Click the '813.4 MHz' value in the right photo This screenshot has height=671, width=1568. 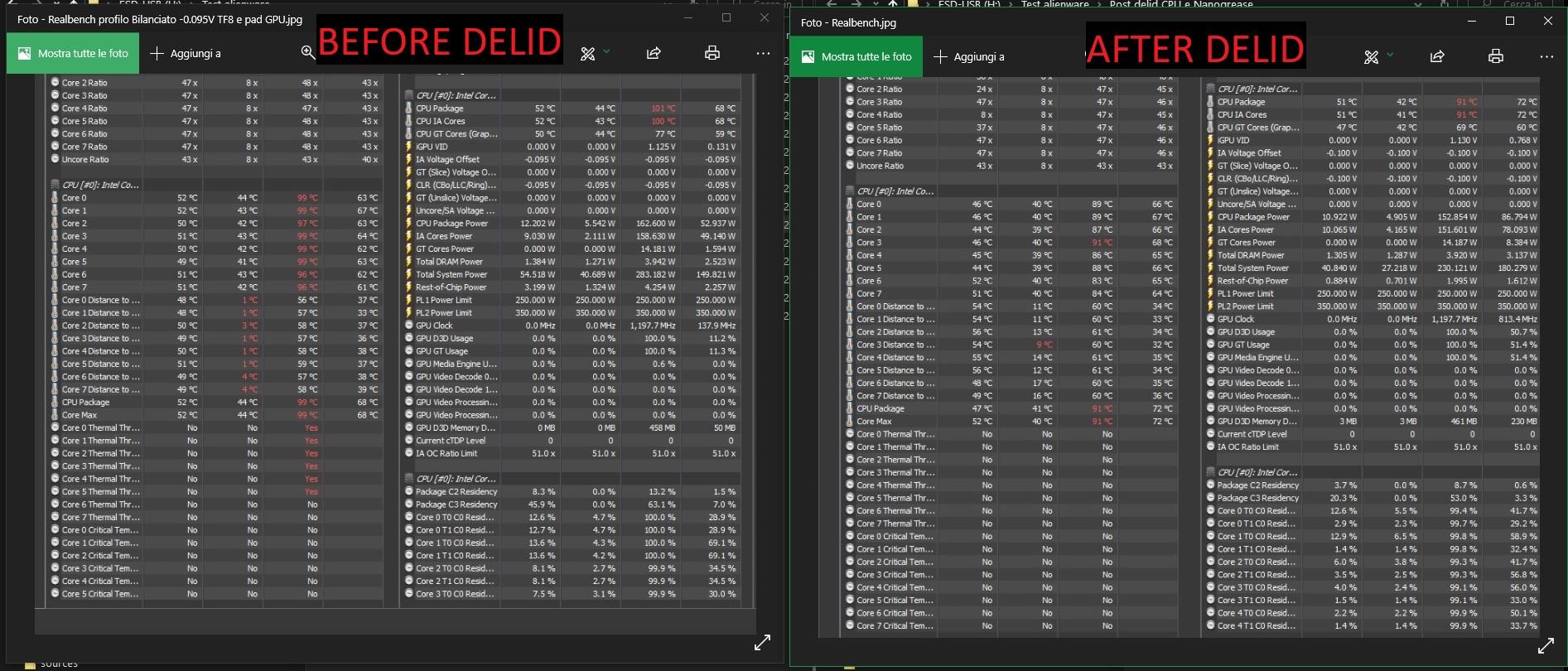click(x=1517, y=319)
